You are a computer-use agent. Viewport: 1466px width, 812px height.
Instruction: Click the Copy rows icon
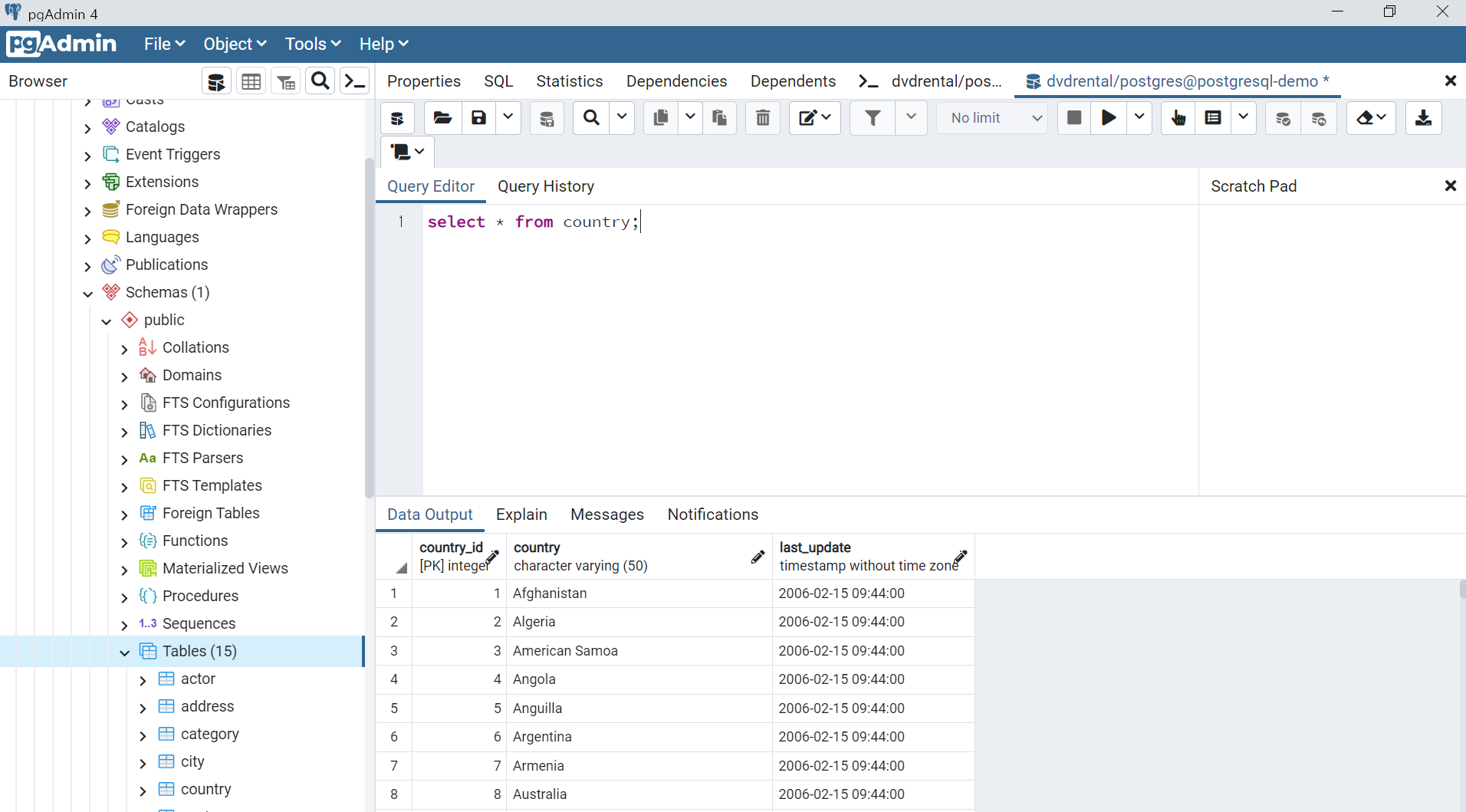[660, 118]
